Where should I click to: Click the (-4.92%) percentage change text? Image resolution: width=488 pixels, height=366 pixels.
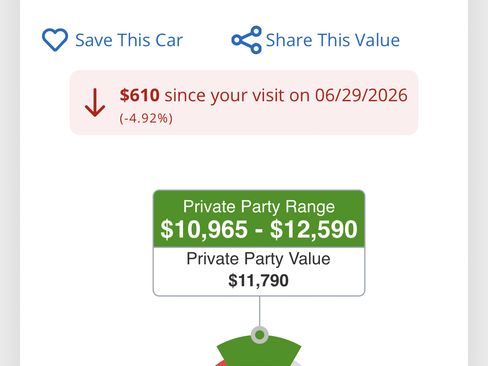146,118
